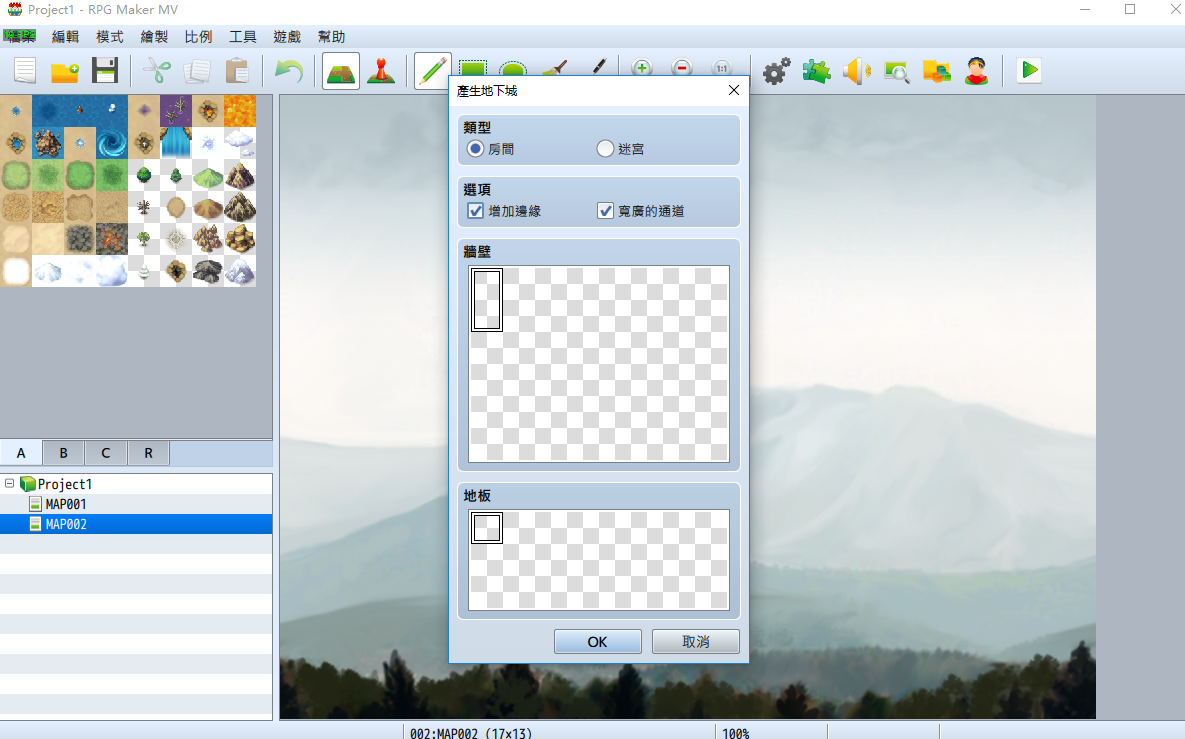Select MAP002 in the map tree
Screen dimensions: 1185x739
66,524
